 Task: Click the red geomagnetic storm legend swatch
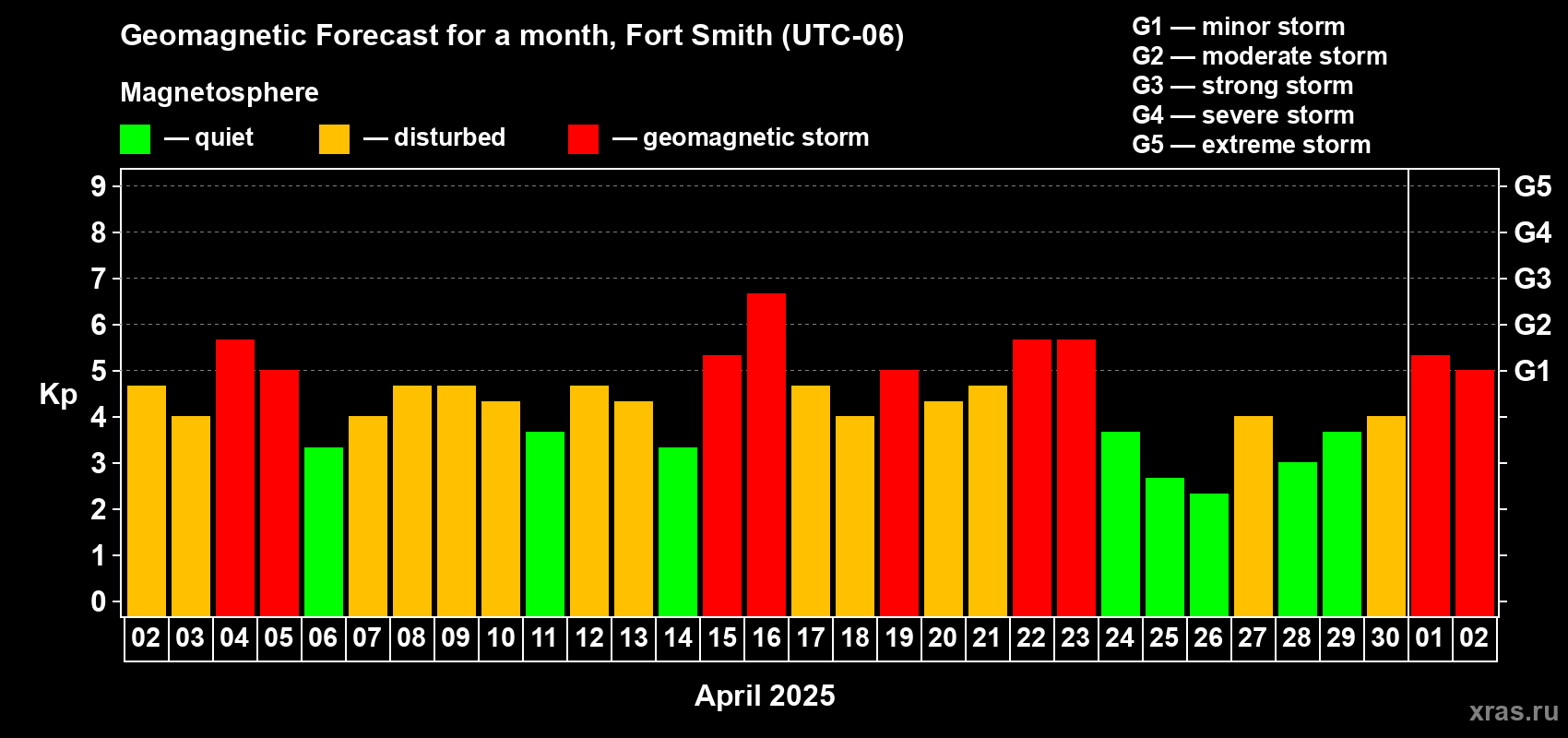[x=583, y=139]
